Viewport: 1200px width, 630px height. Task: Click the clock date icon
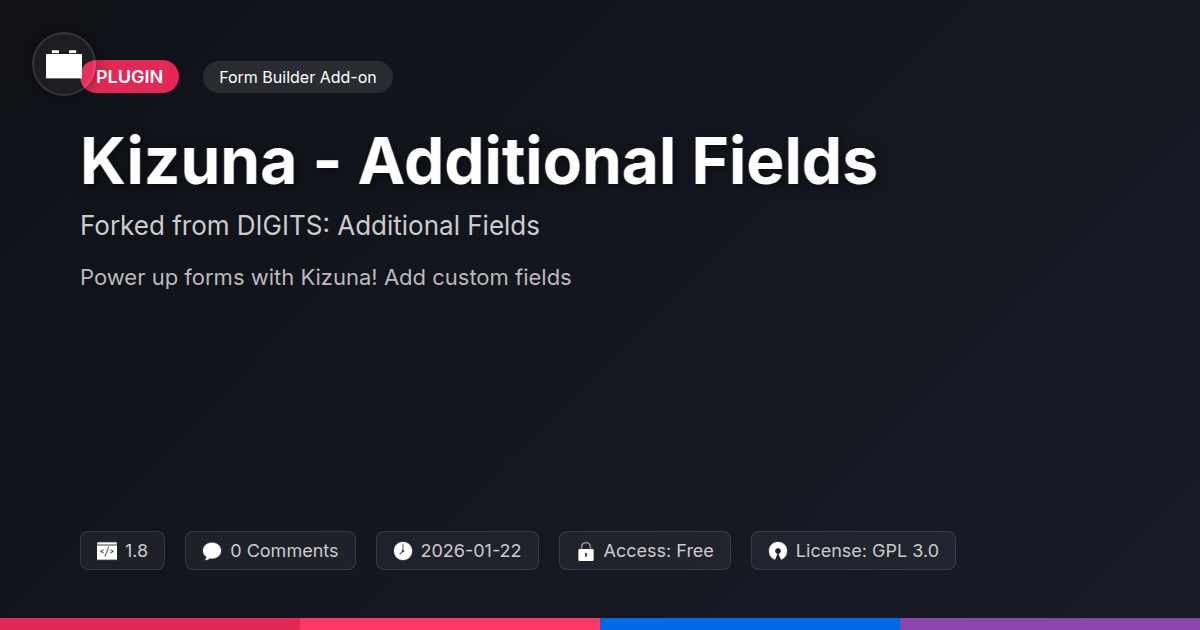click(403, 551)
